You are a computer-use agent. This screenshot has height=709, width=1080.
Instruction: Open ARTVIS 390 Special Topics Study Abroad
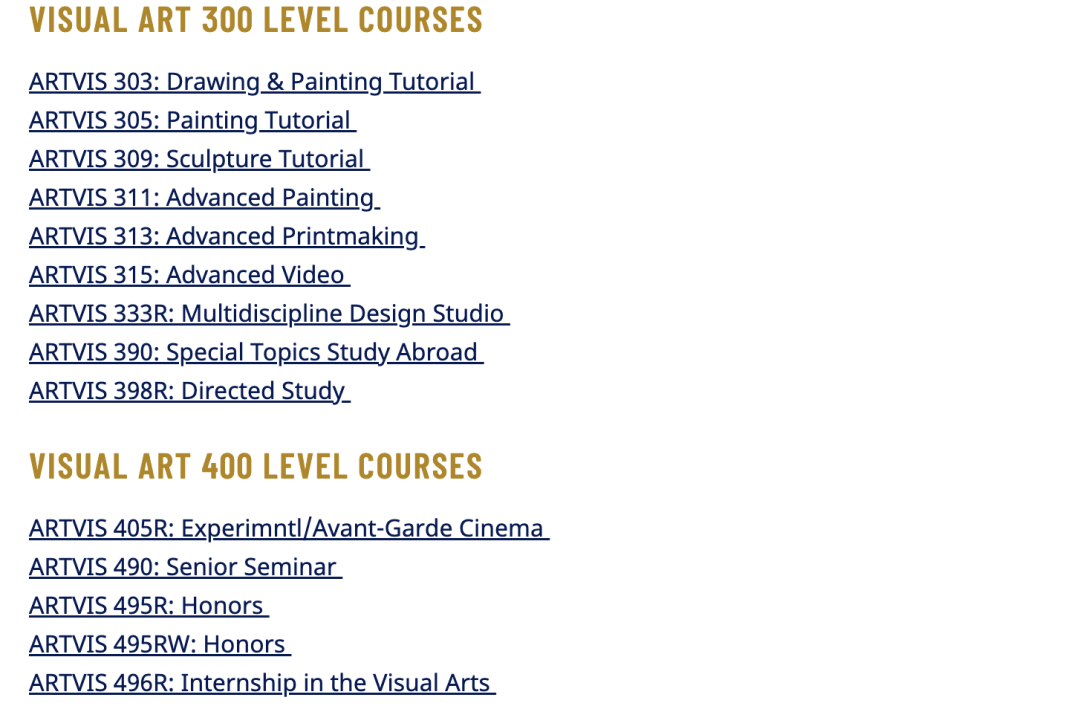point(256,353)
